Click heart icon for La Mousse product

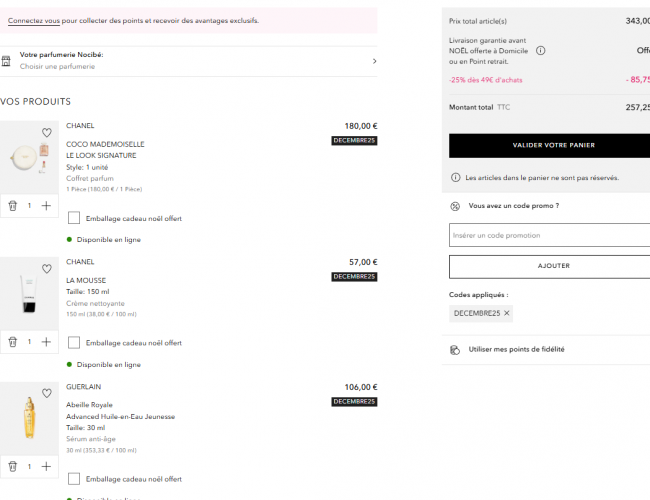click(46, 269)
